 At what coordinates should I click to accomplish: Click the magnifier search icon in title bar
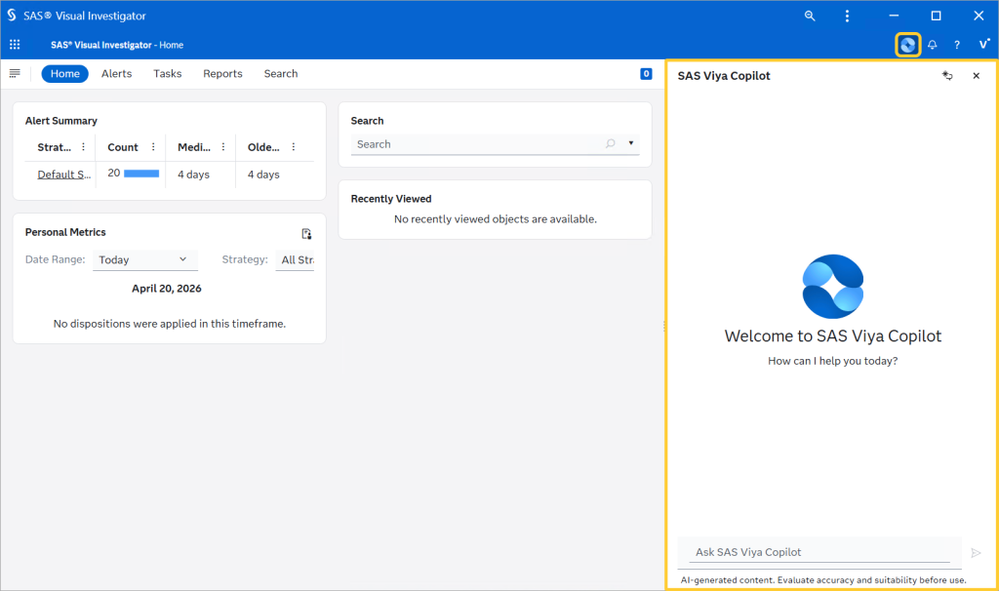pyautogui.click(x=809, y=16)
